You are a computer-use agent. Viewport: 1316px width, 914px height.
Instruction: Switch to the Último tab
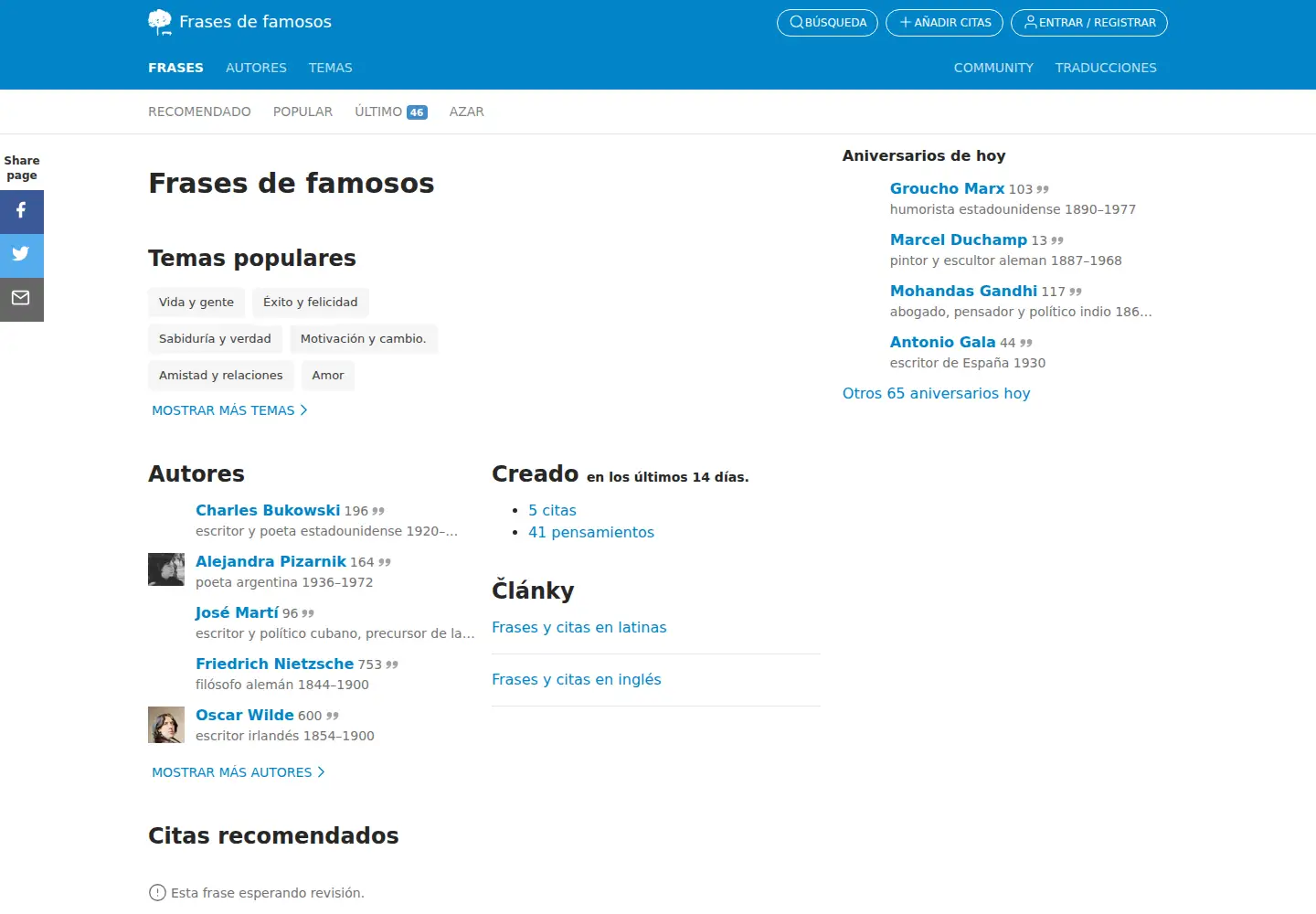point(390,112)
